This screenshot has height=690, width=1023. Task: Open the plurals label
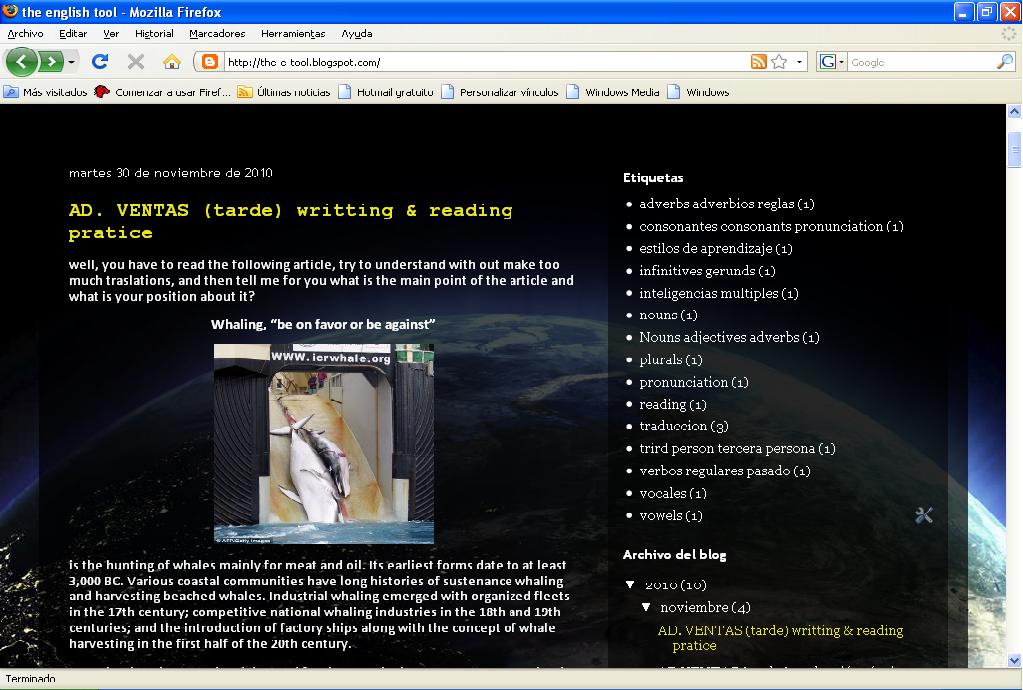pos(661,359)
